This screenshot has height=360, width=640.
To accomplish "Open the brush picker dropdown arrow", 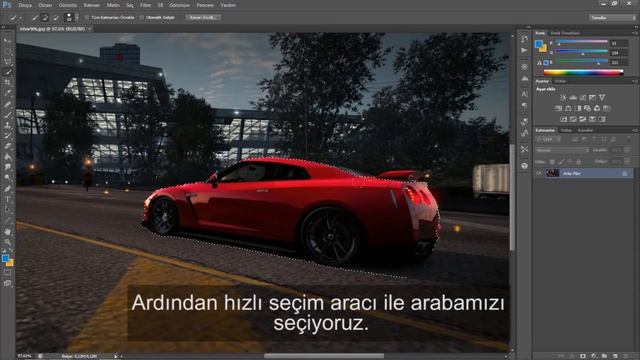I will tap(77, 18).
